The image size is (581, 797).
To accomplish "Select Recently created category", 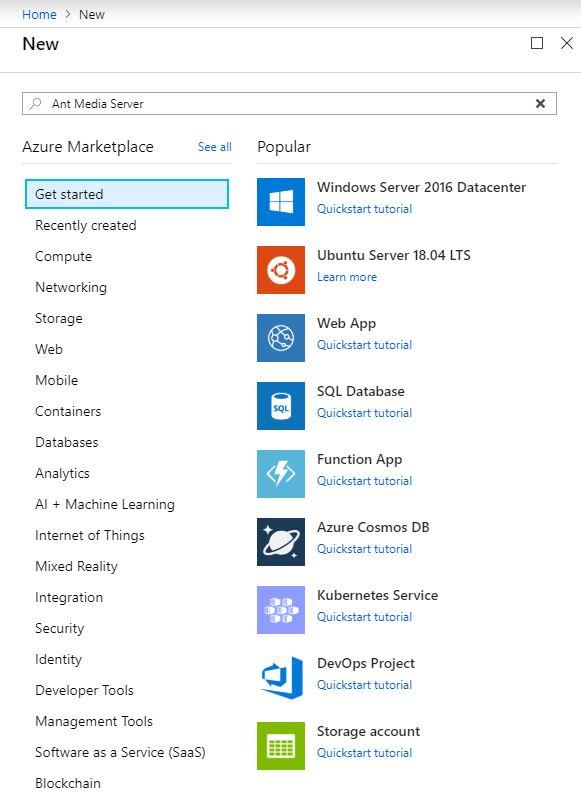I will 85,225.
